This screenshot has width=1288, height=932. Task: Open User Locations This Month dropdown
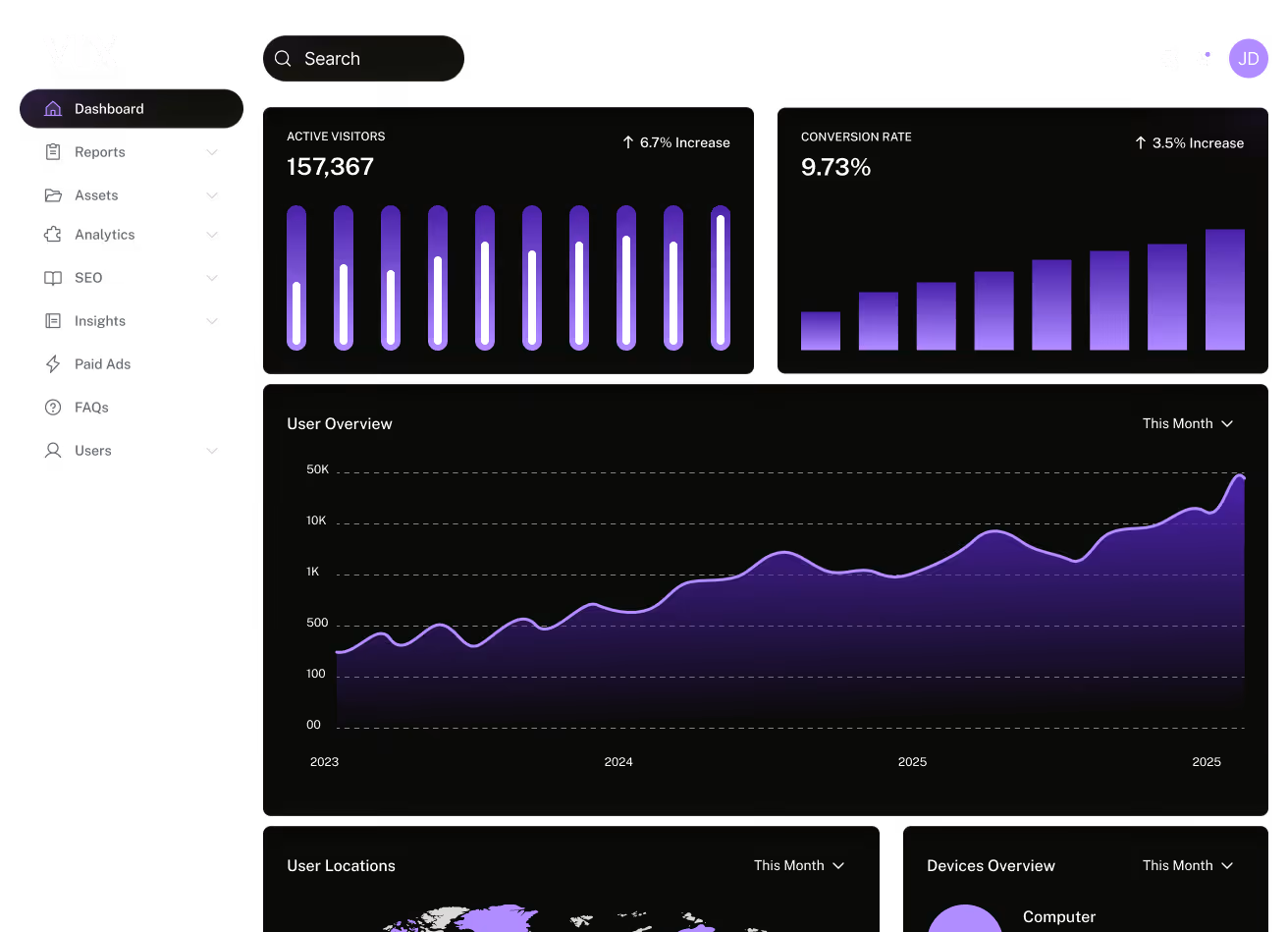pos(799,865)
